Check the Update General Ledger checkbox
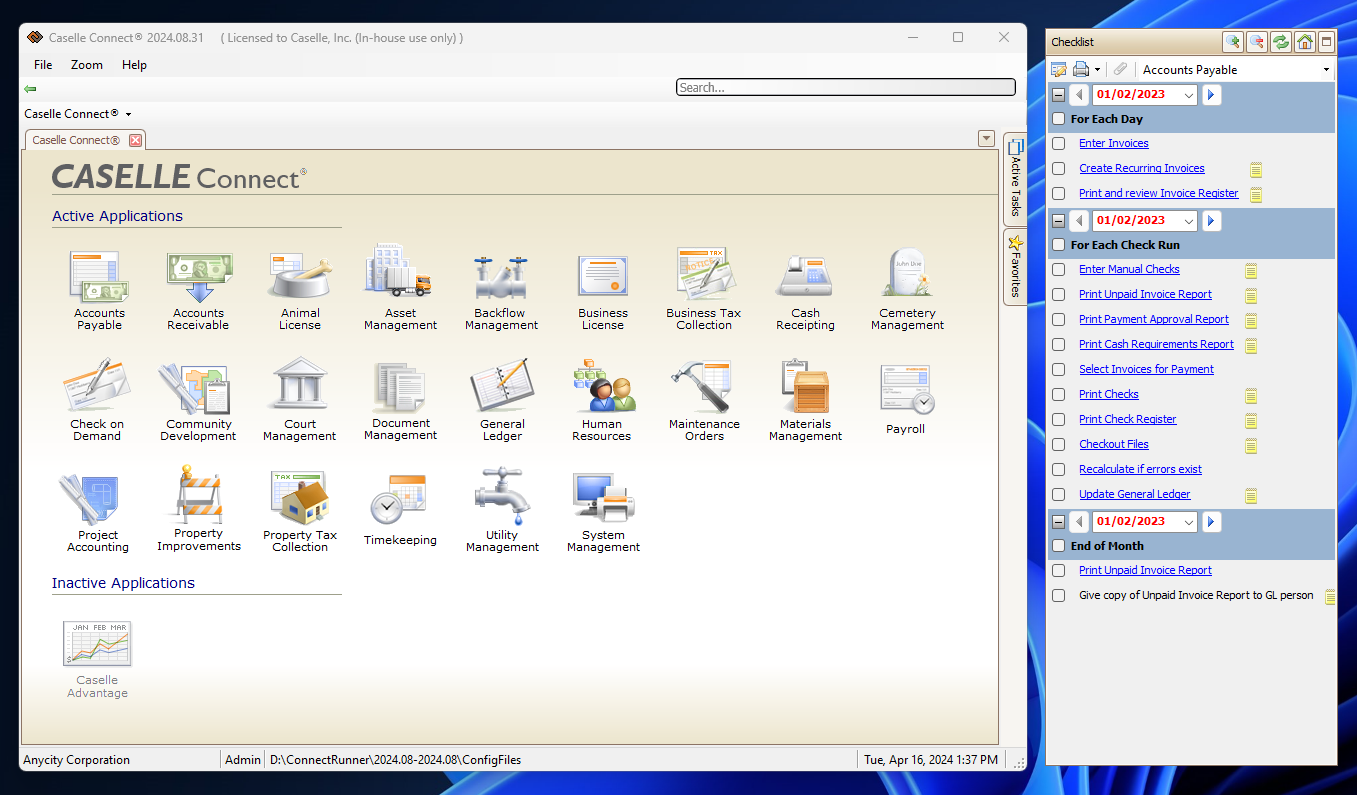1357x795 pixels. coord(1058,495)
